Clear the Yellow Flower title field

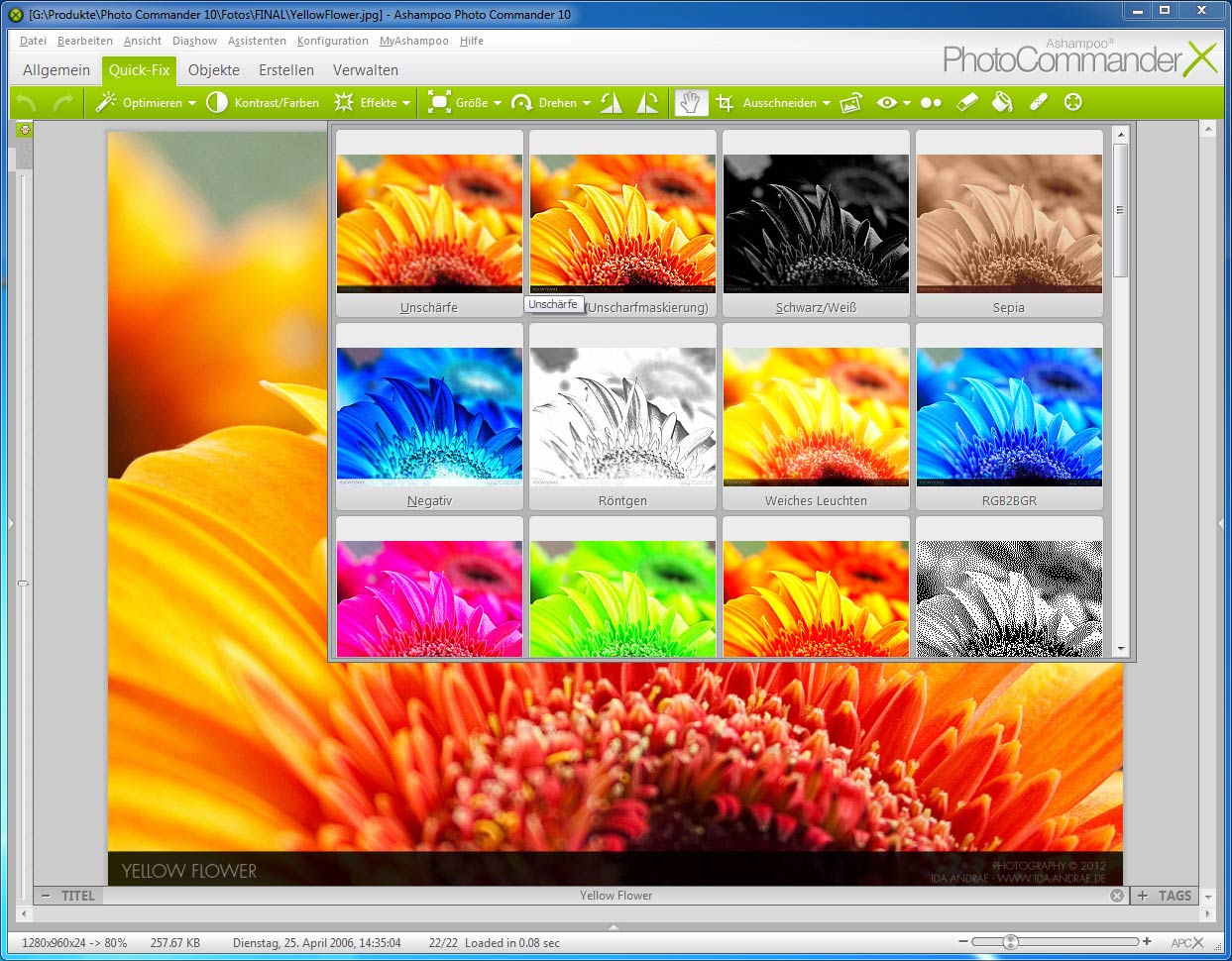pos(1117,896)
